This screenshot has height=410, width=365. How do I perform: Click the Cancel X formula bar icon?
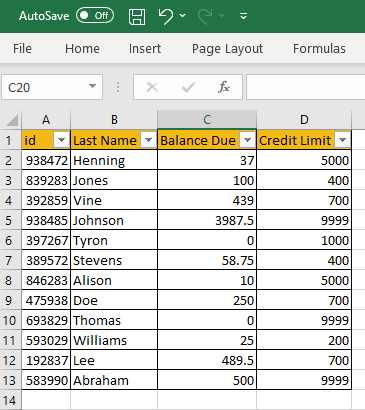152,87
